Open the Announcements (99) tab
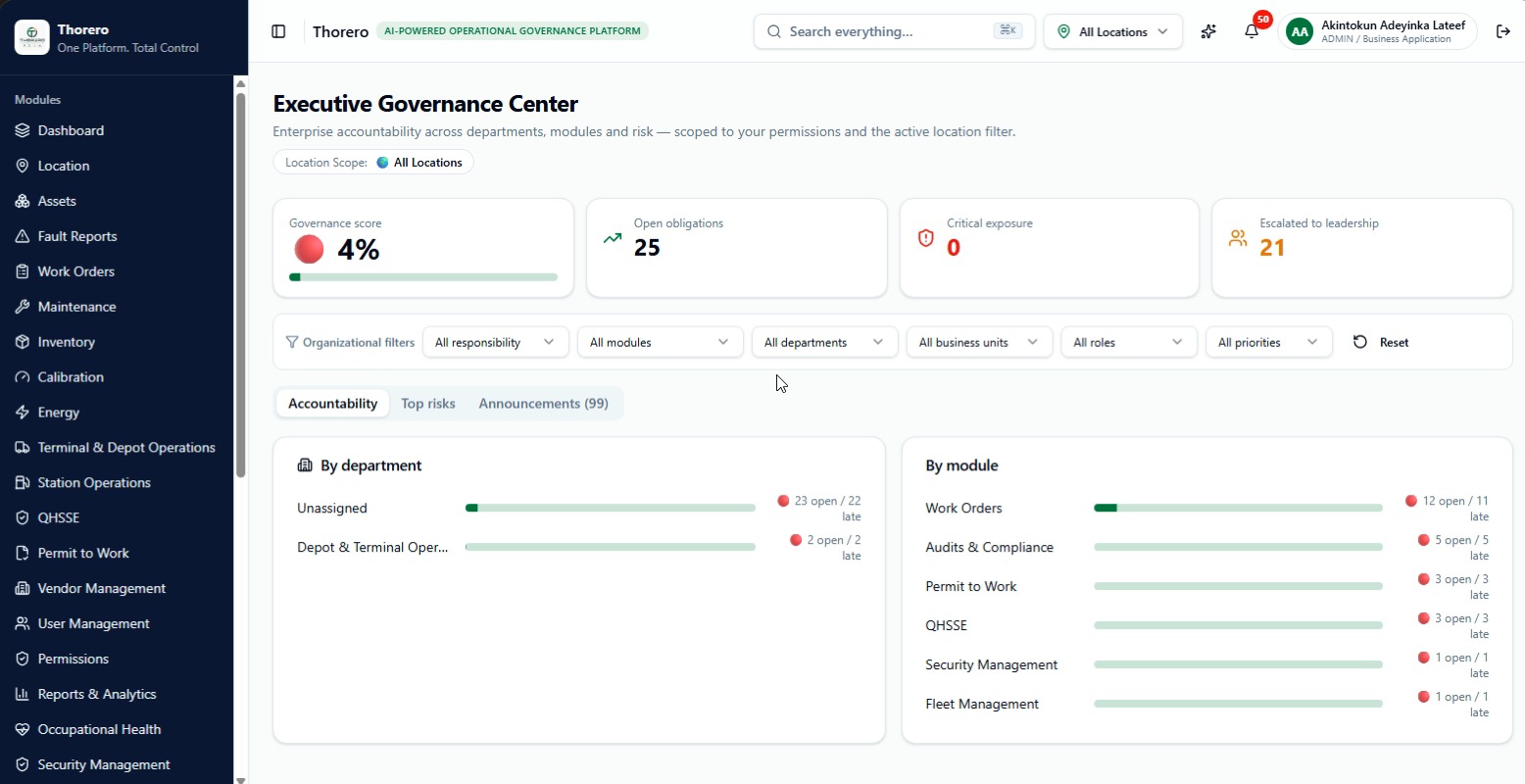Screen dimensions: 1525x784 [544, 404]
